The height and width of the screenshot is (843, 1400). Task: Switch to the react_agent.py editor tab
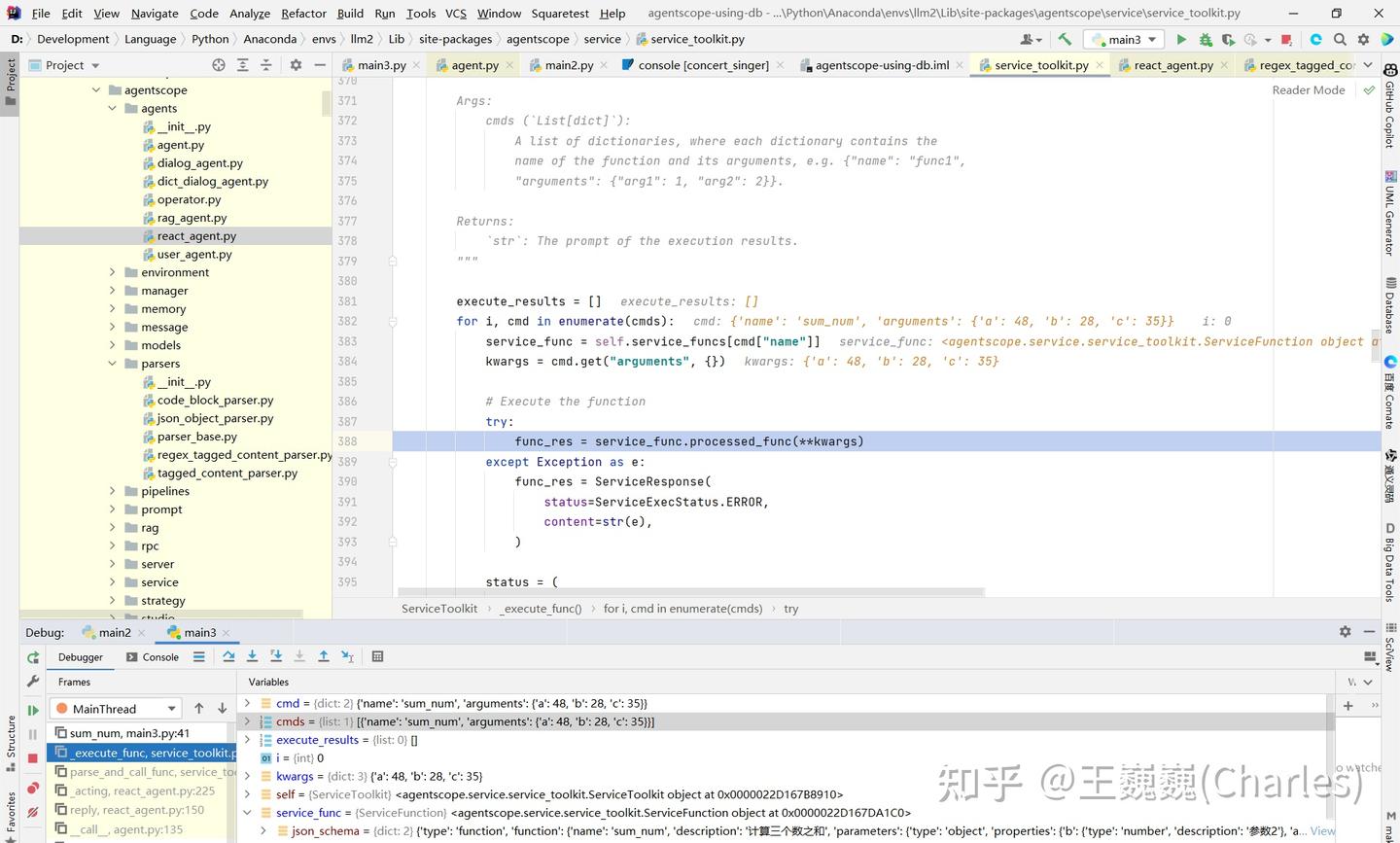coord(1173,64)
